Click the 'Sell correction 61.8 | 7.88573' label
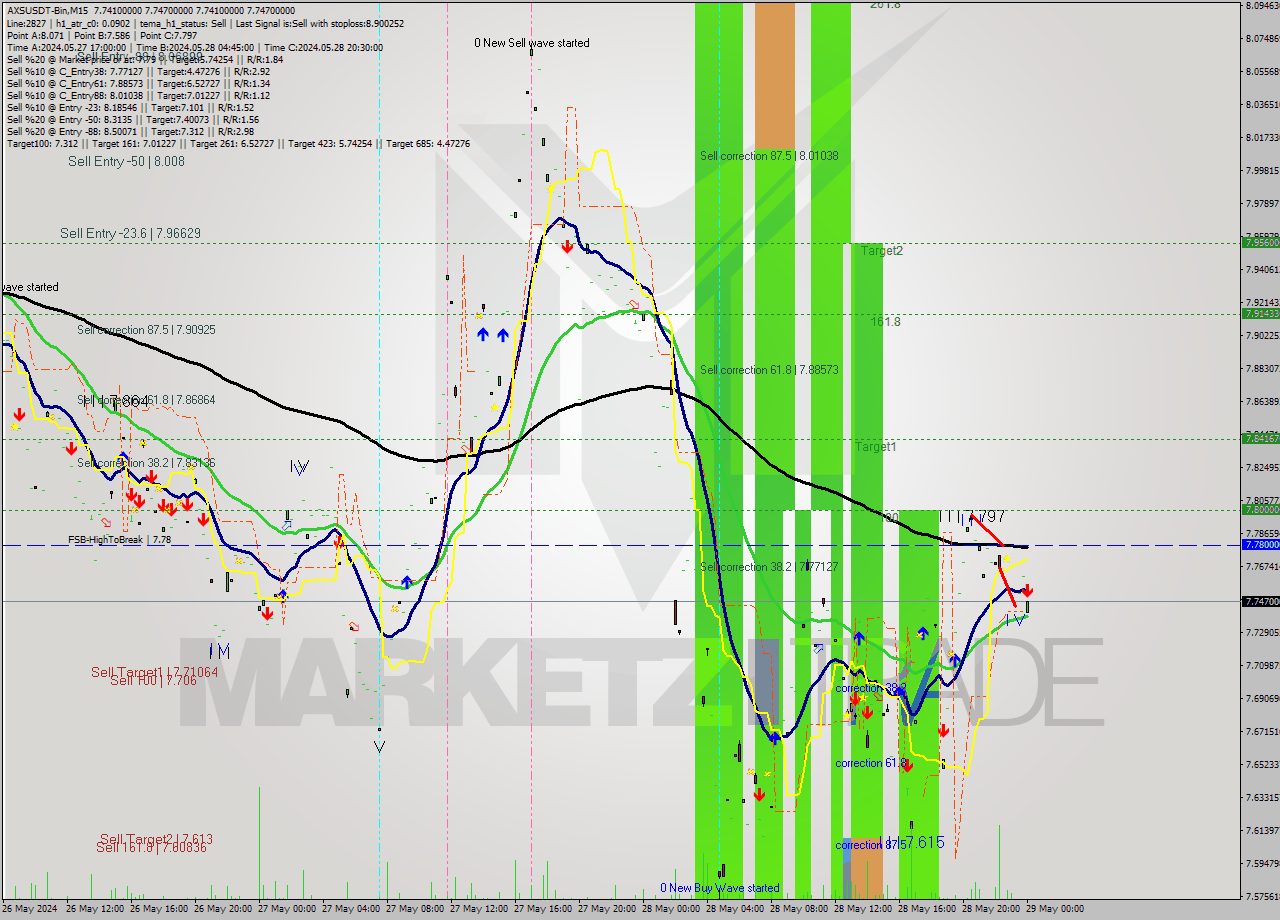The image size is (1280, 920). coord(769,370)
